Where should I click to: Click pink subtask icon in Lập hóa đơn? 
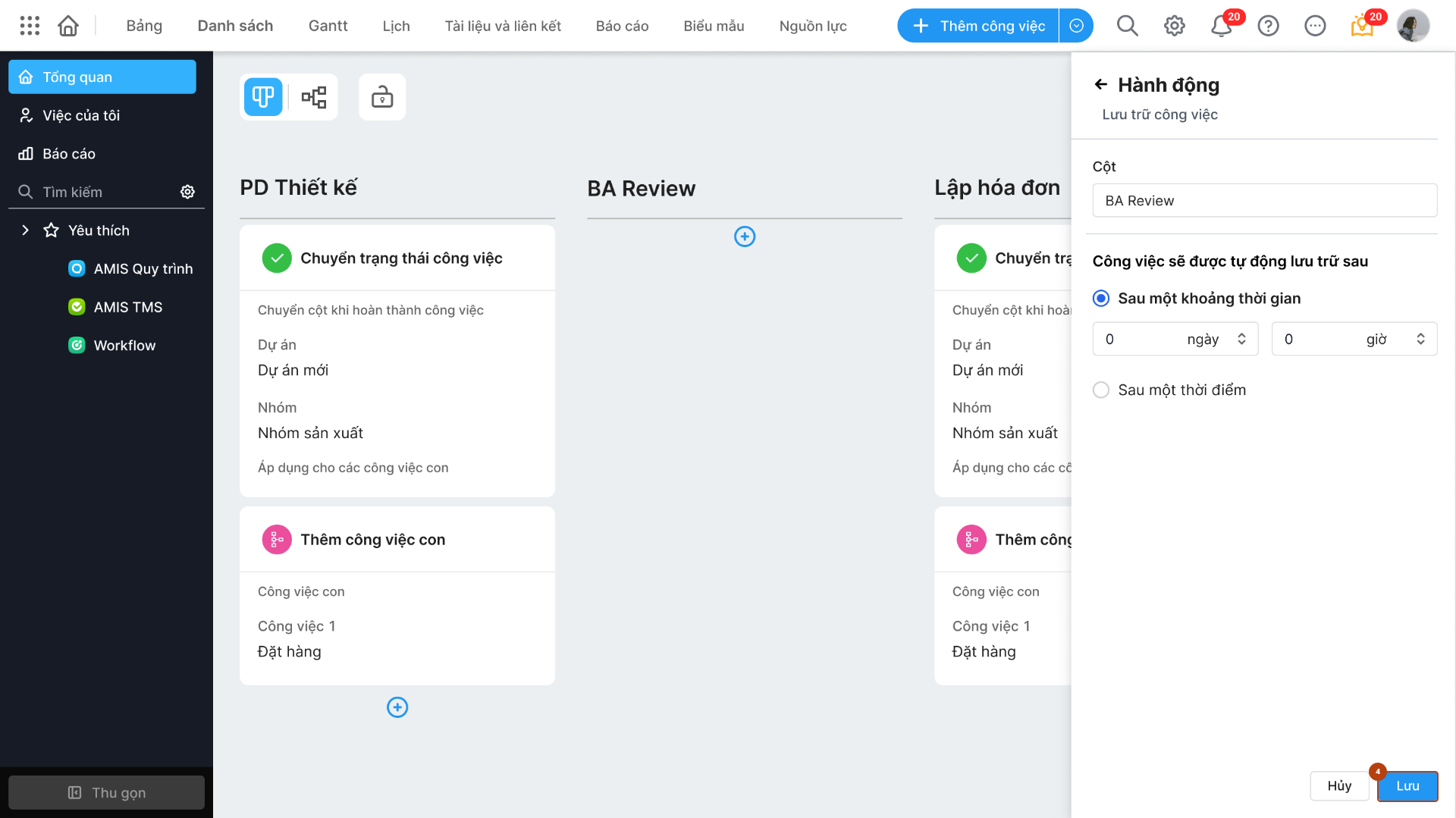971,540
